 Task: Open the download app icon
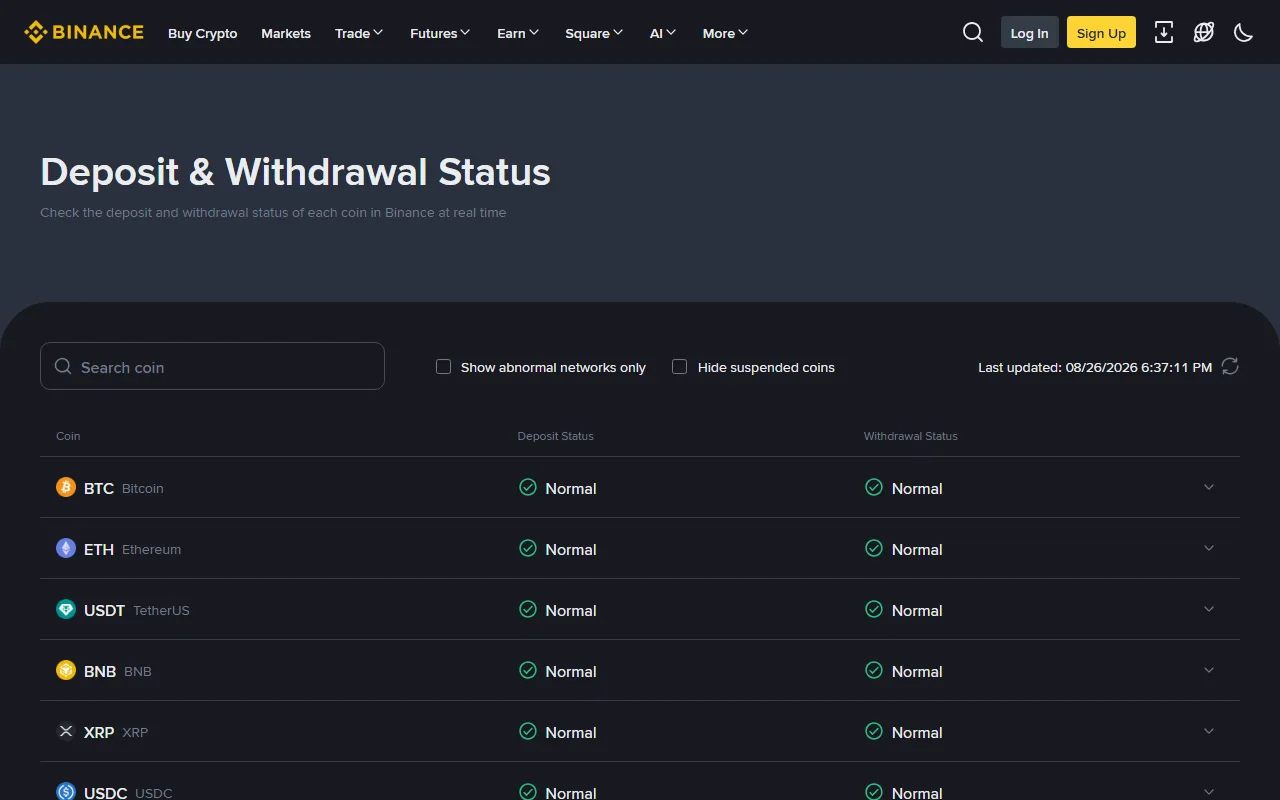point(1164,33)
